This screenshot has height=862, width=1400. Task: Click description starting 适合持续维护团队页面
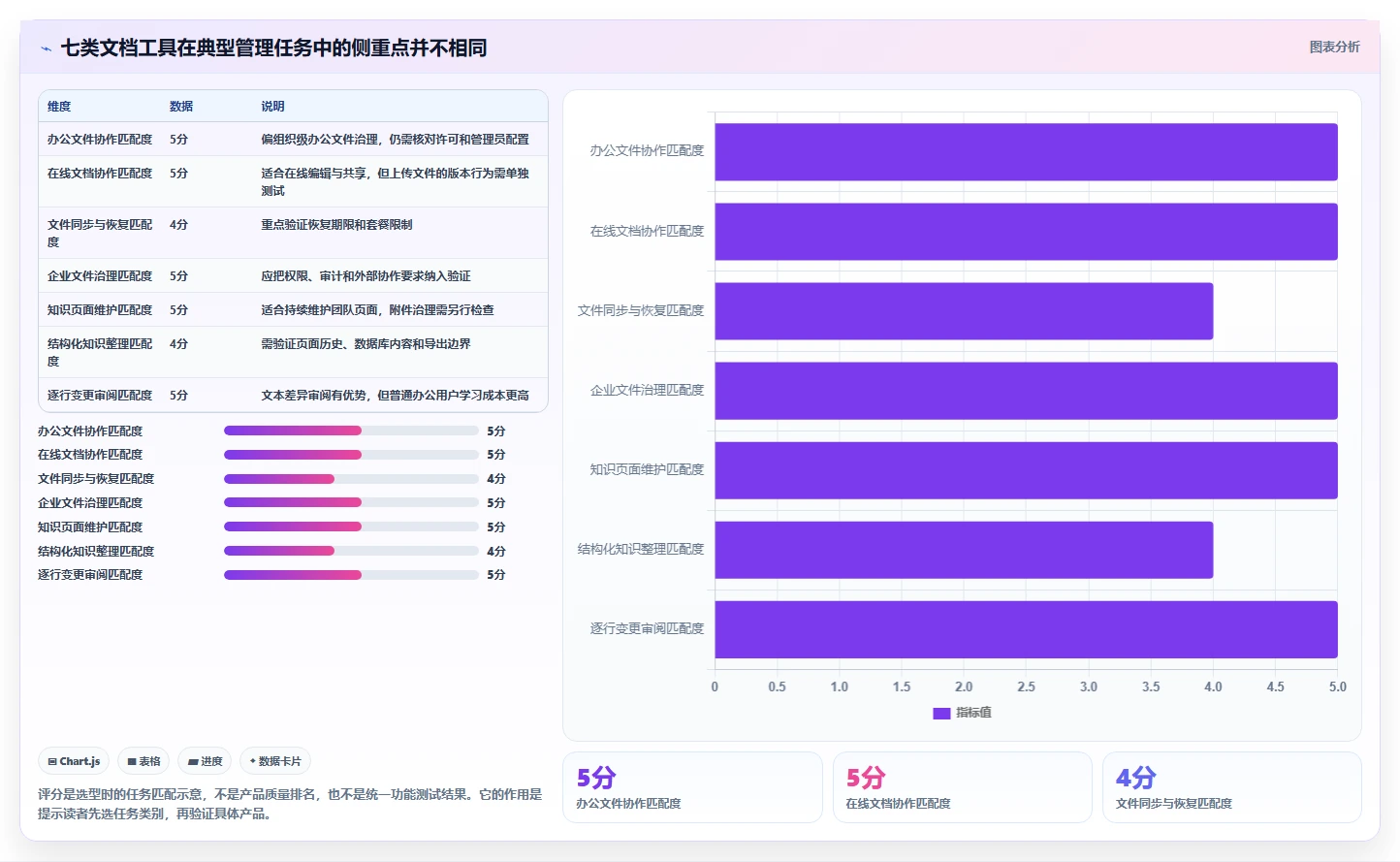tap(377, 310)
